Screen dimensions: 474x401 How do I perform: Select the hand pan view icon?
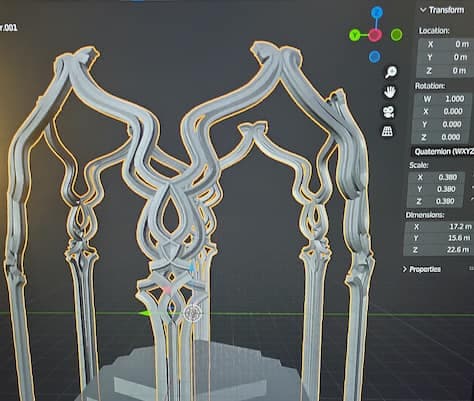tap(389, 91)
